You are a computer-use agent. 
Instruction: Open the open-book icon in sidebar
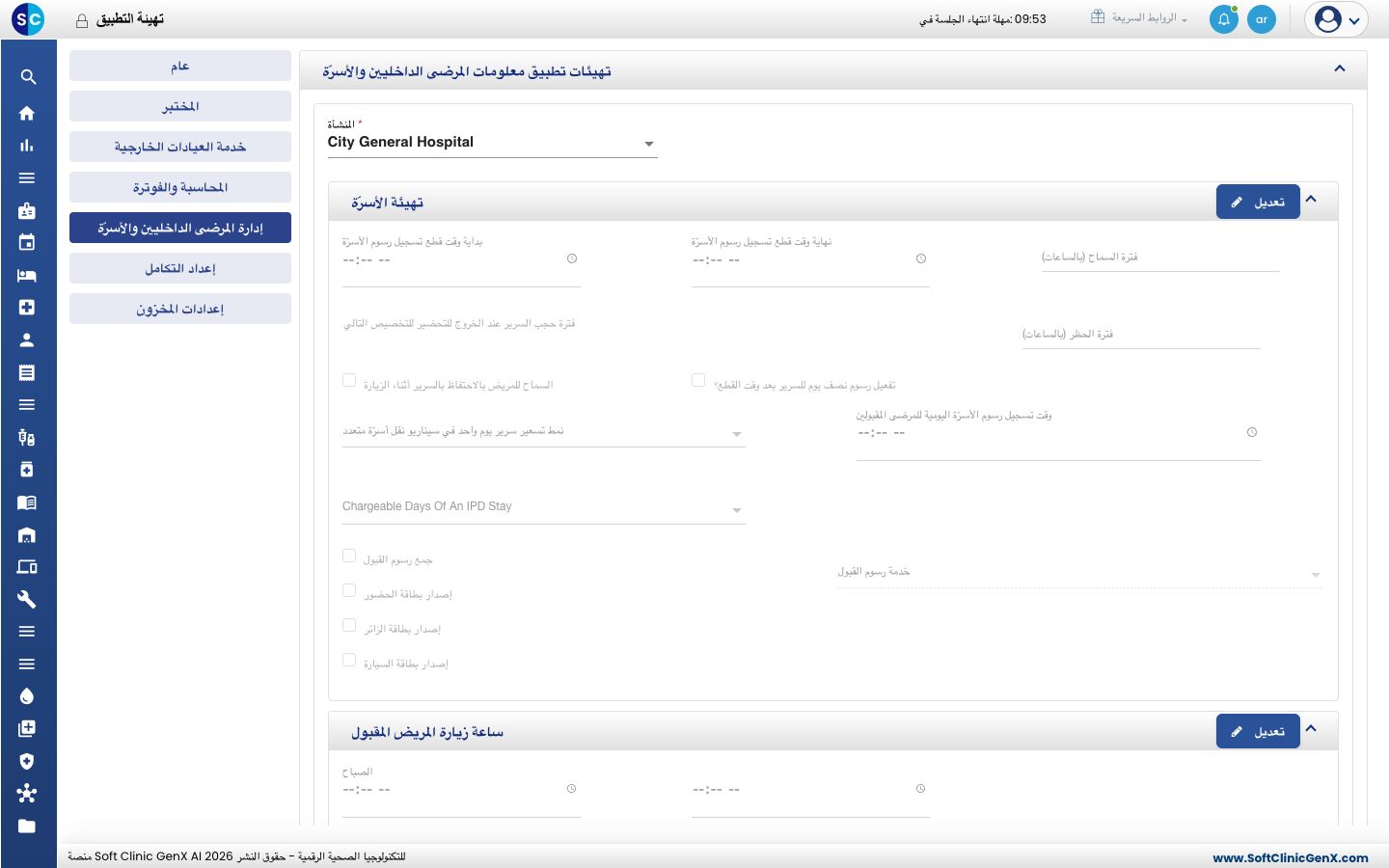(x=27, y=502)
